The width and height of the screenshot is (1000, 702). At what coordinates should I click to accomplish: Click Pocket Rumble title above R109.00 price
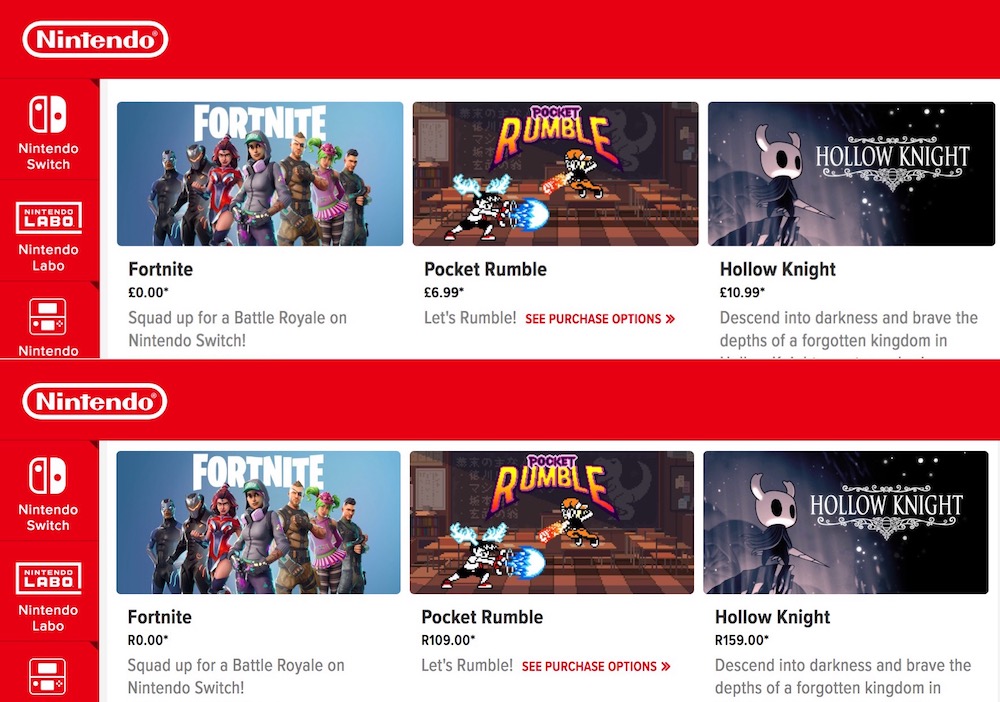pyautogui.click(x=482, y=617)
